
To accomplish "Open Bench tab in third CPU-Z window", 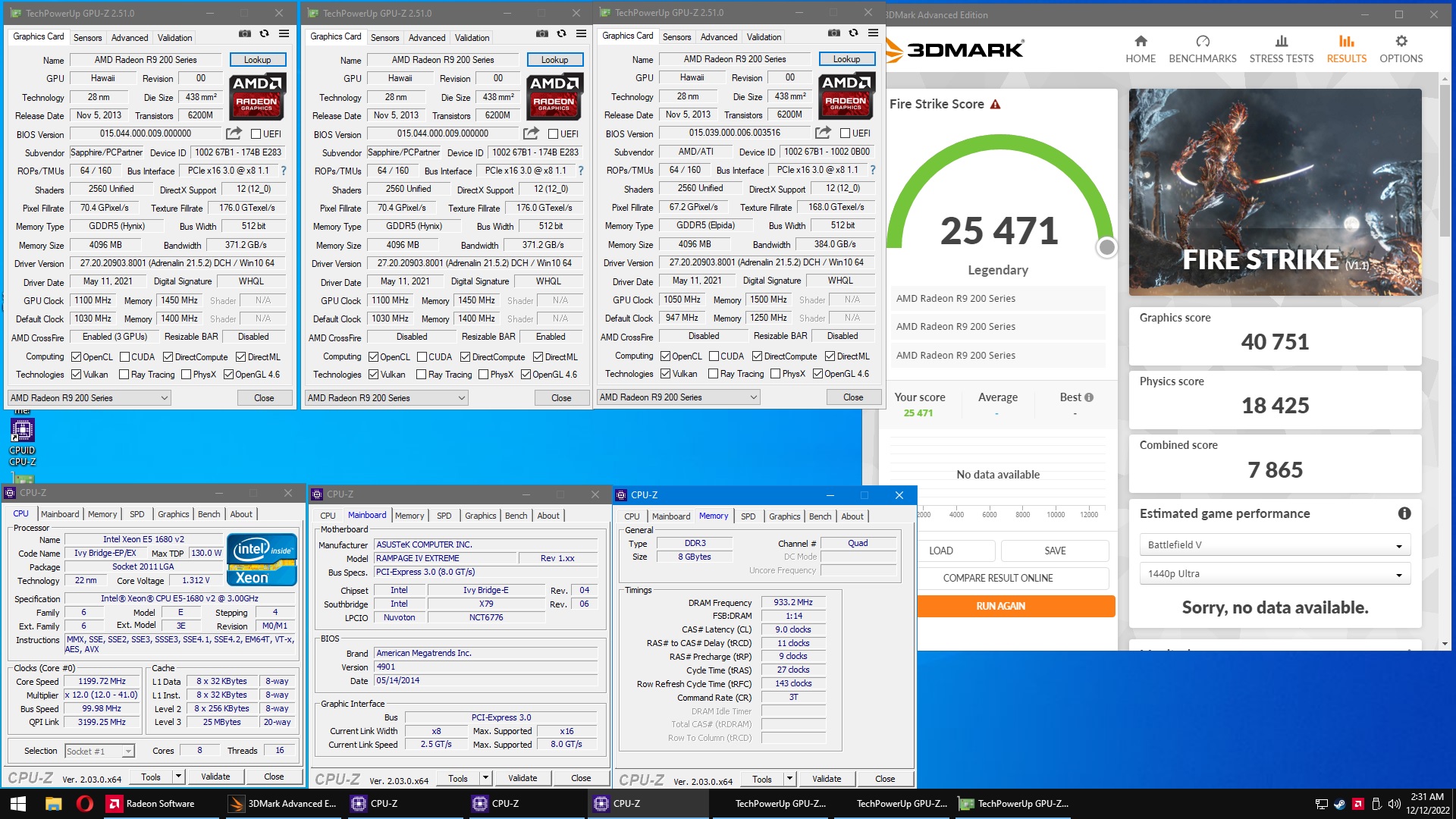I will [x=820, y=516].
